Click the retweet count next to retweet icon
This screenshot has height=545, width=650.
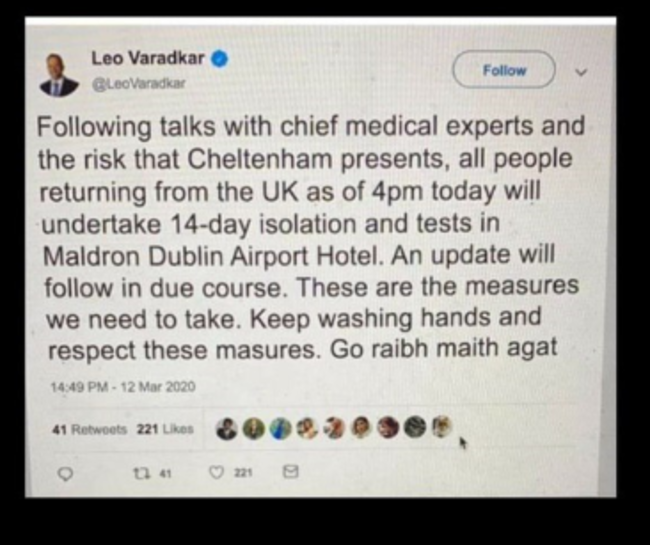click(x=165, y=473)
